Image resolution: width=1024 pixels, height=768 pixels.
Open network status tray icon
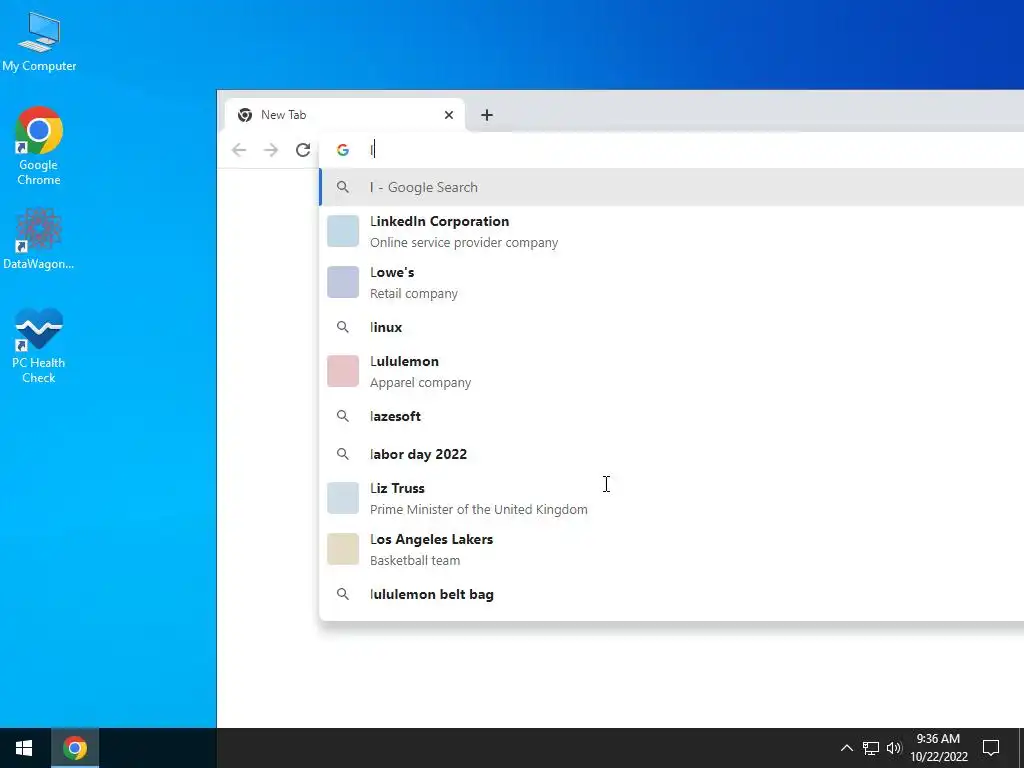click(x=871, y=748)
